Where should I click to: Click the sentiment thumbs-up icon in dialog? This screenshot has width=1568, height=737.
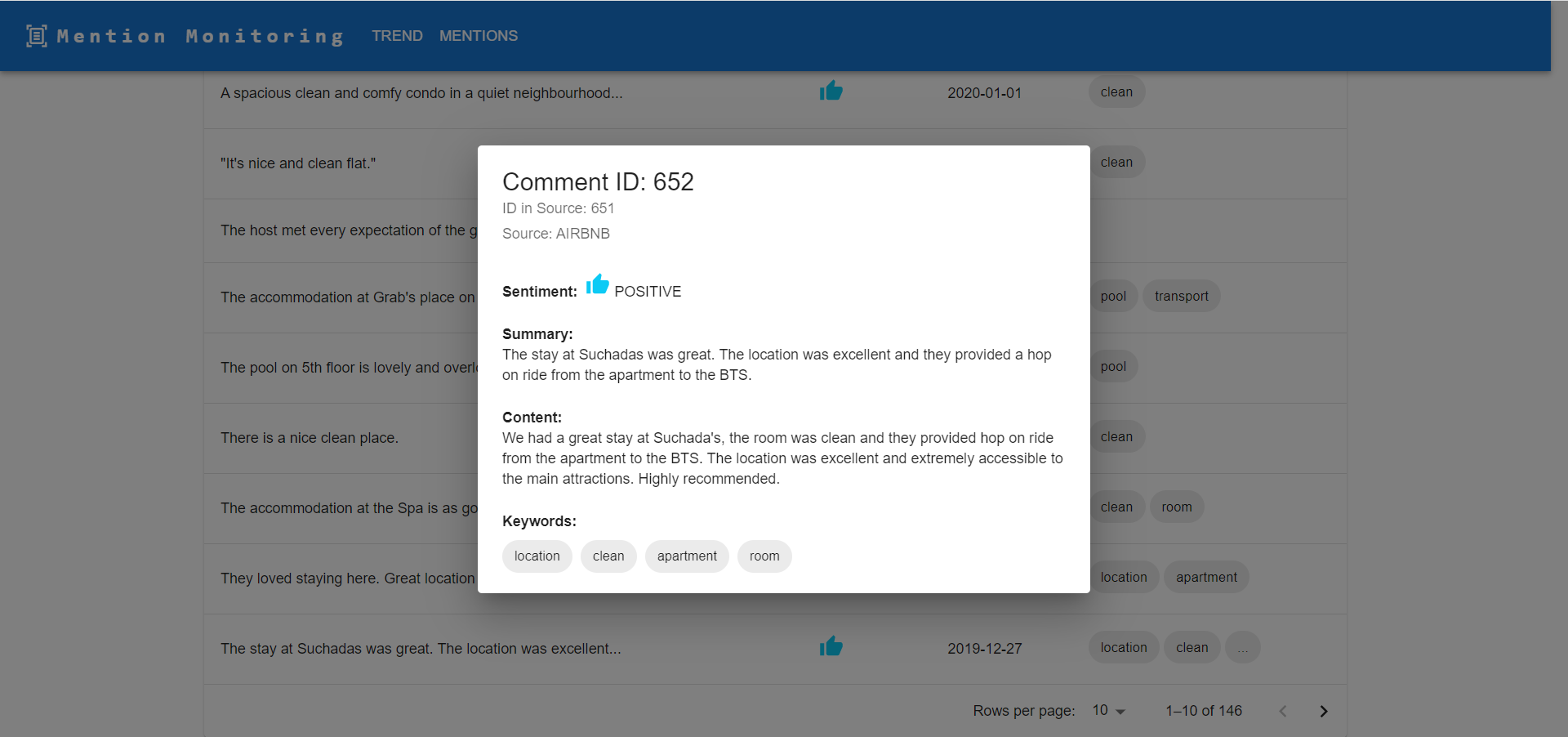tap(597, 284)
